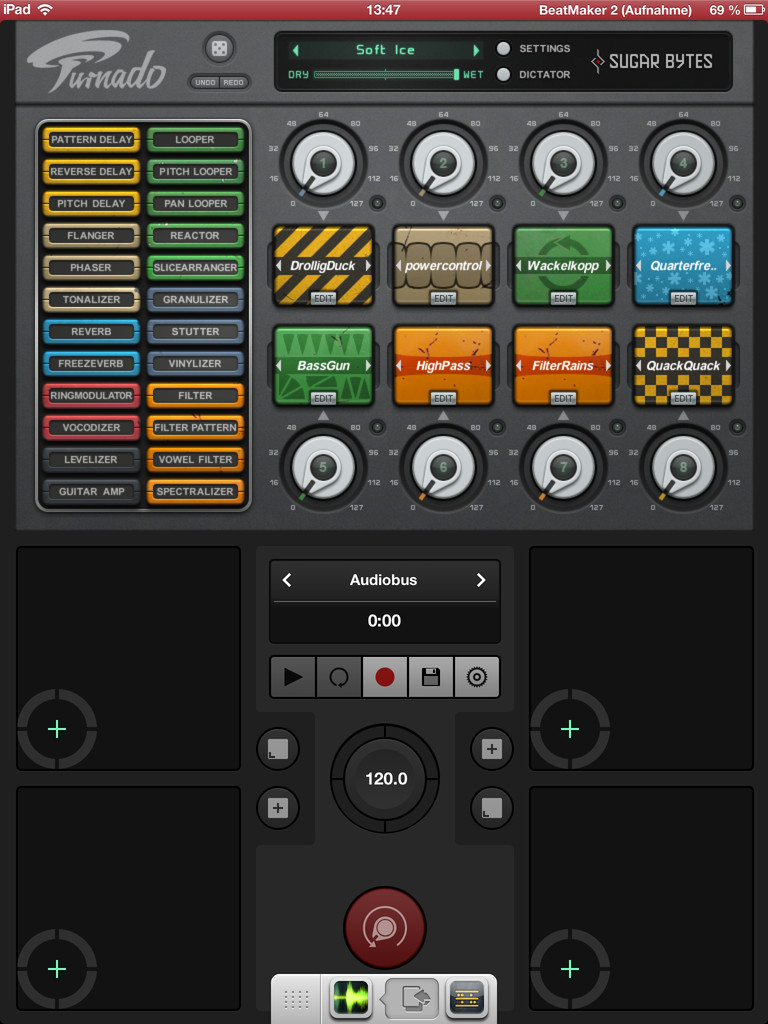The width and height of the screenshot is (768, 1024).
Task: Click the lower-right corner square button beside tempo dial
Action: 492,808
